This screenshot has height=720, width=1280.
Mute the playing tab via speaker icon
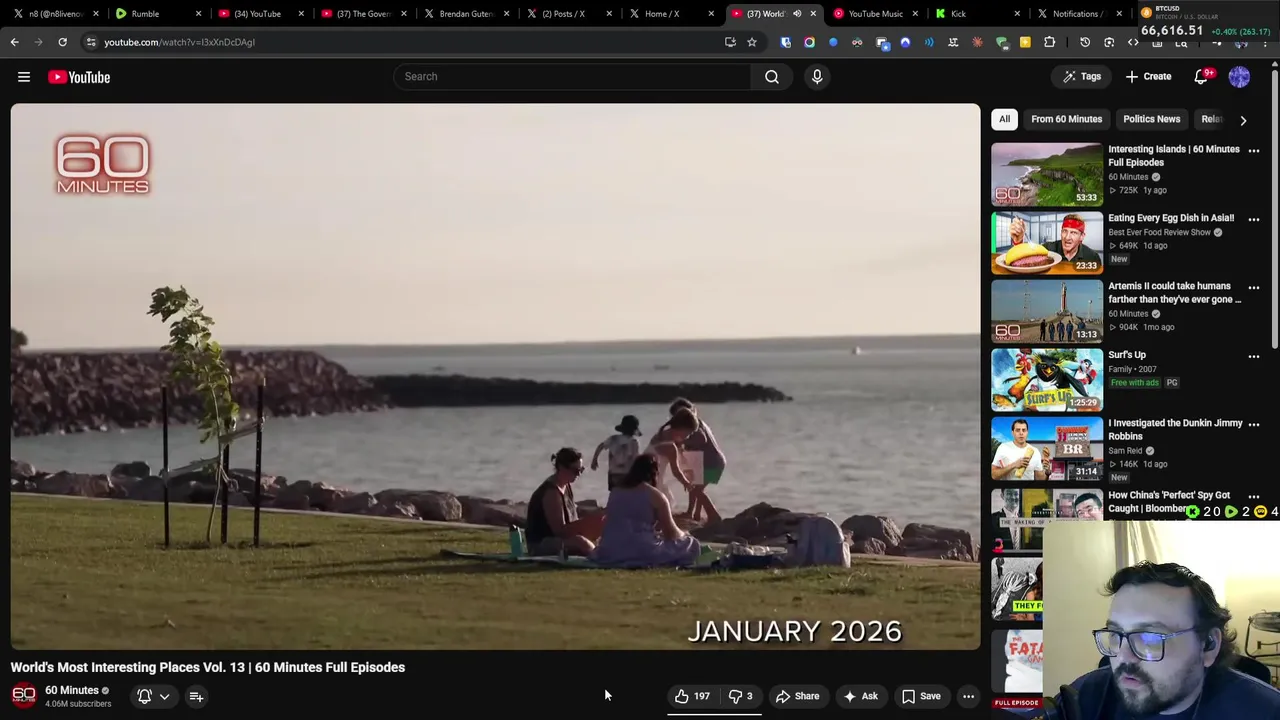(x=797, y=14)
